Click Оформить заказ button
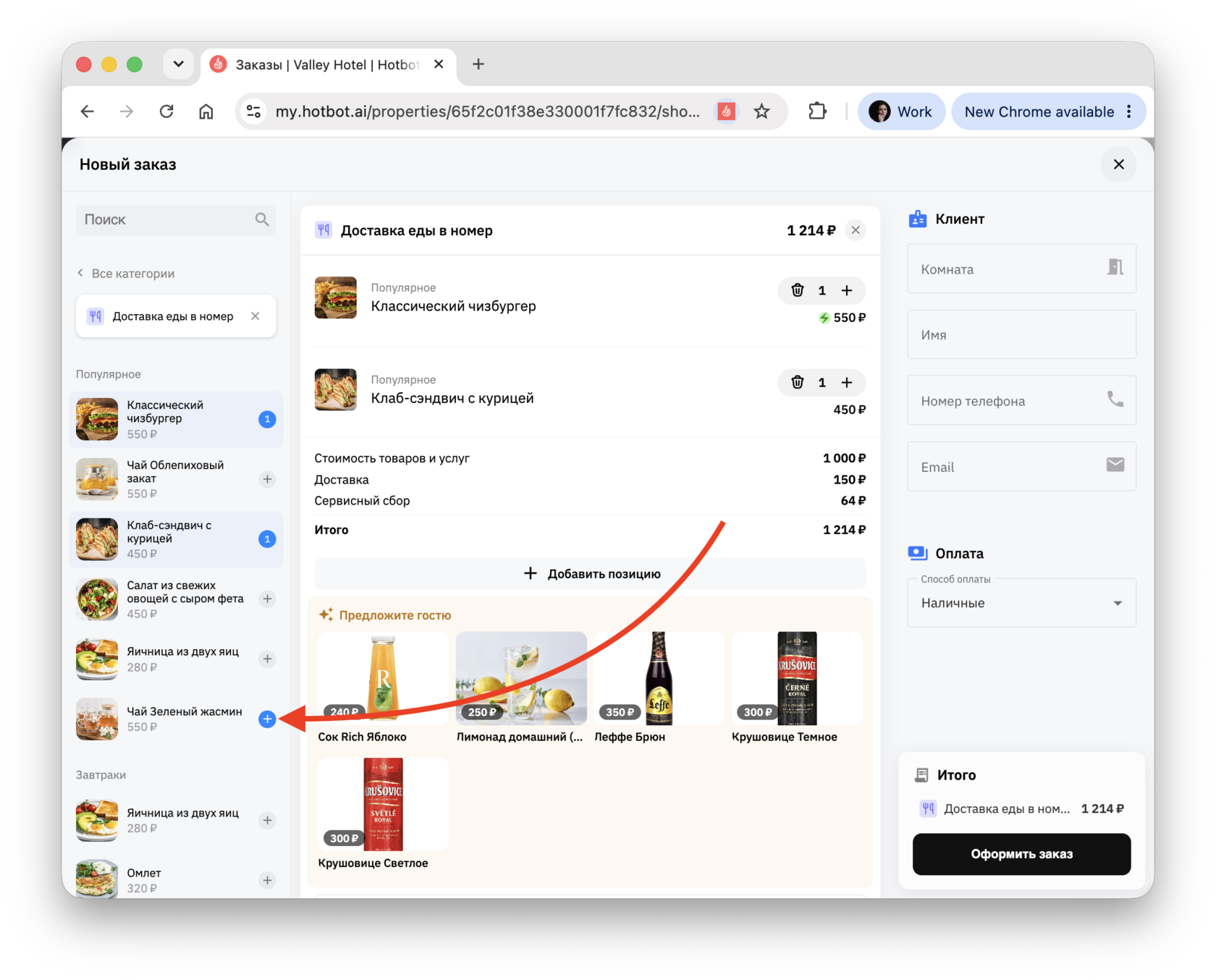The image size is (1216, 980). [1021, 854]
